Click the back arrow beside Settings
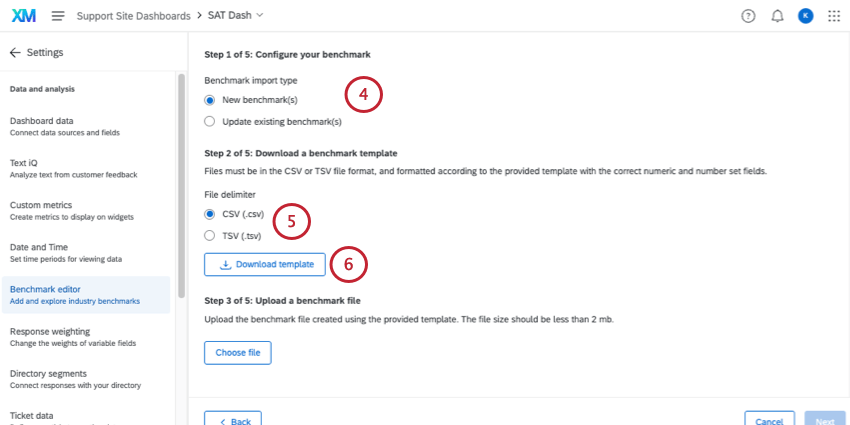Screen dimensions: 850x425 point(15,52)
